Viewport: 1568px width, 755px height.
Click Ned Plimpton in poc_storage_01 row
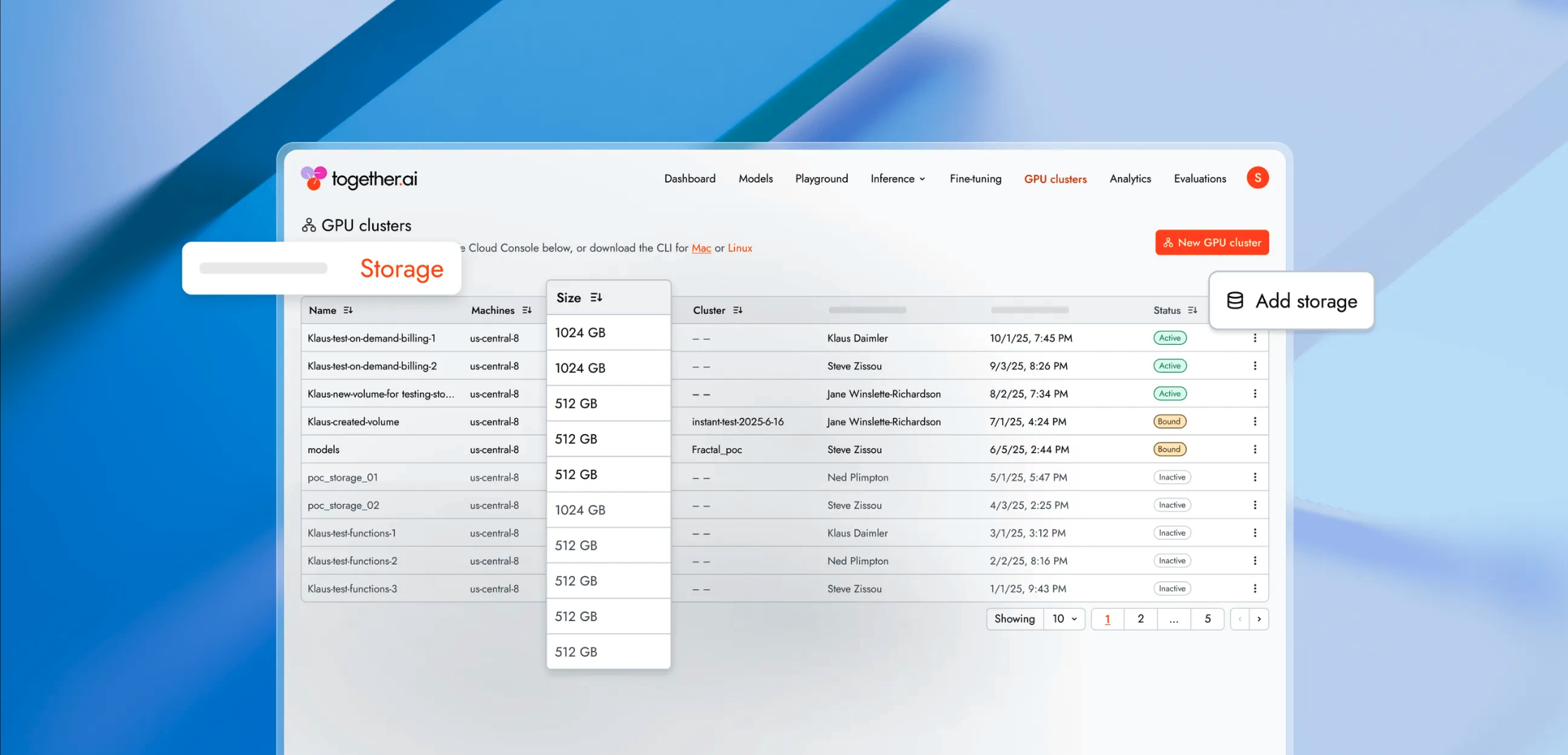(x=857, y=478)
